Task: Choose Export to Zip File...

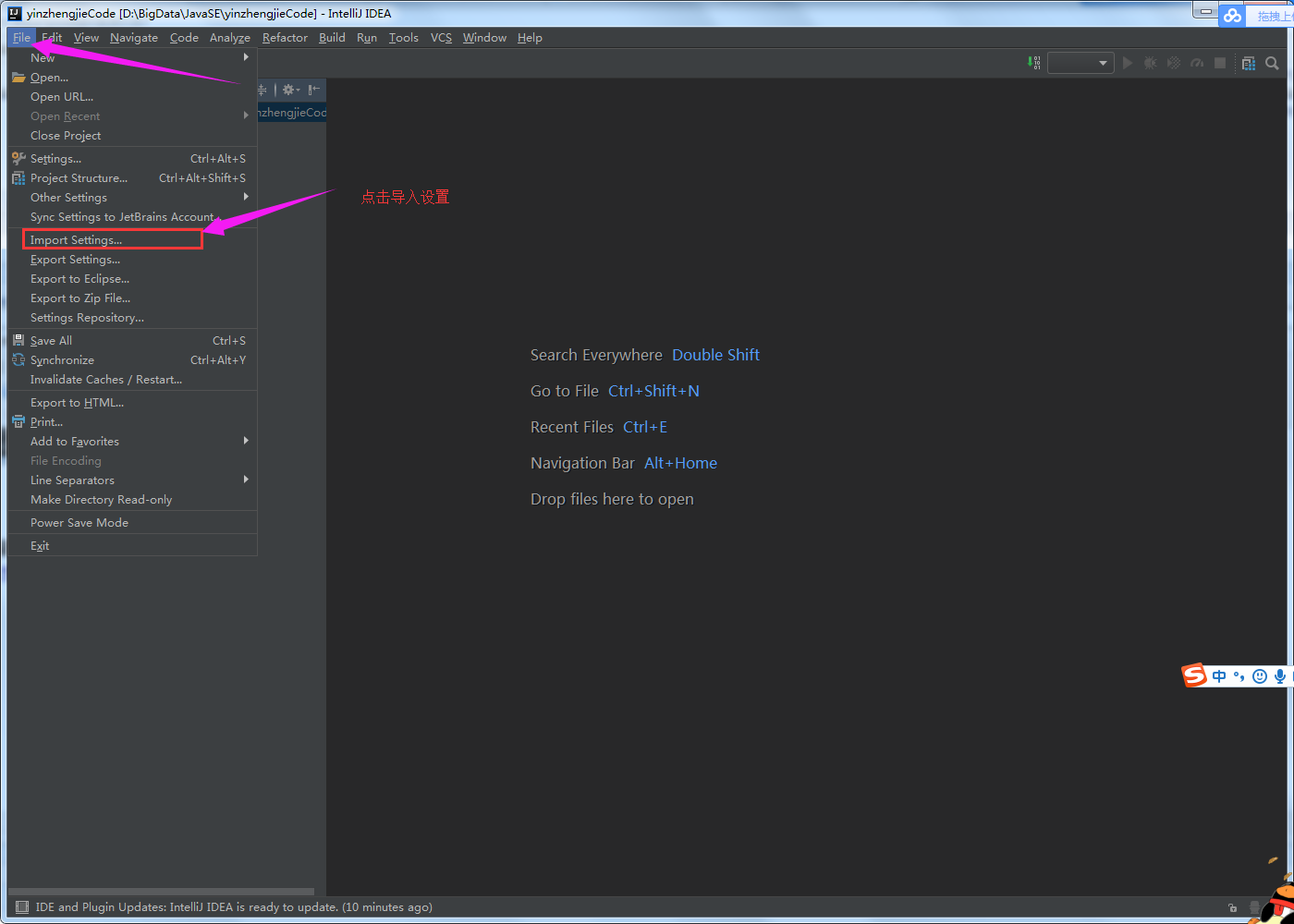Action: click(x=132, y=298)
